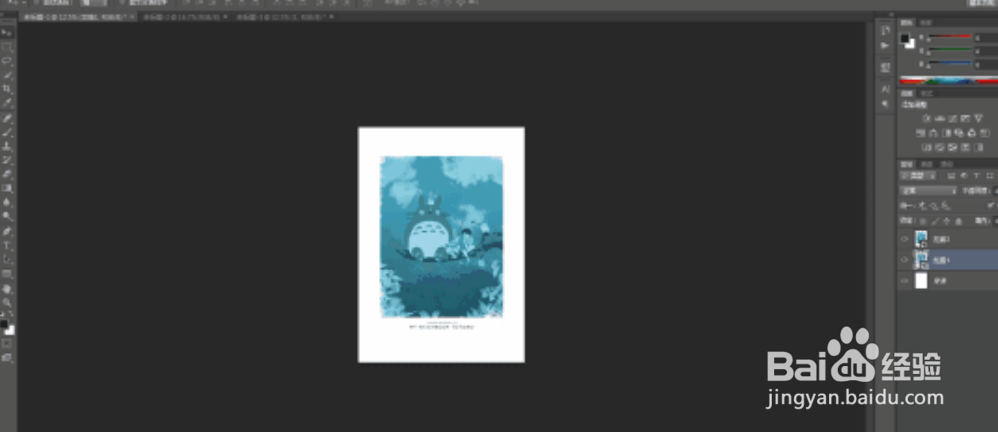The image size is (998, 432).
Task: Select the History Brush tool
Action: click(x=7, y=160)
